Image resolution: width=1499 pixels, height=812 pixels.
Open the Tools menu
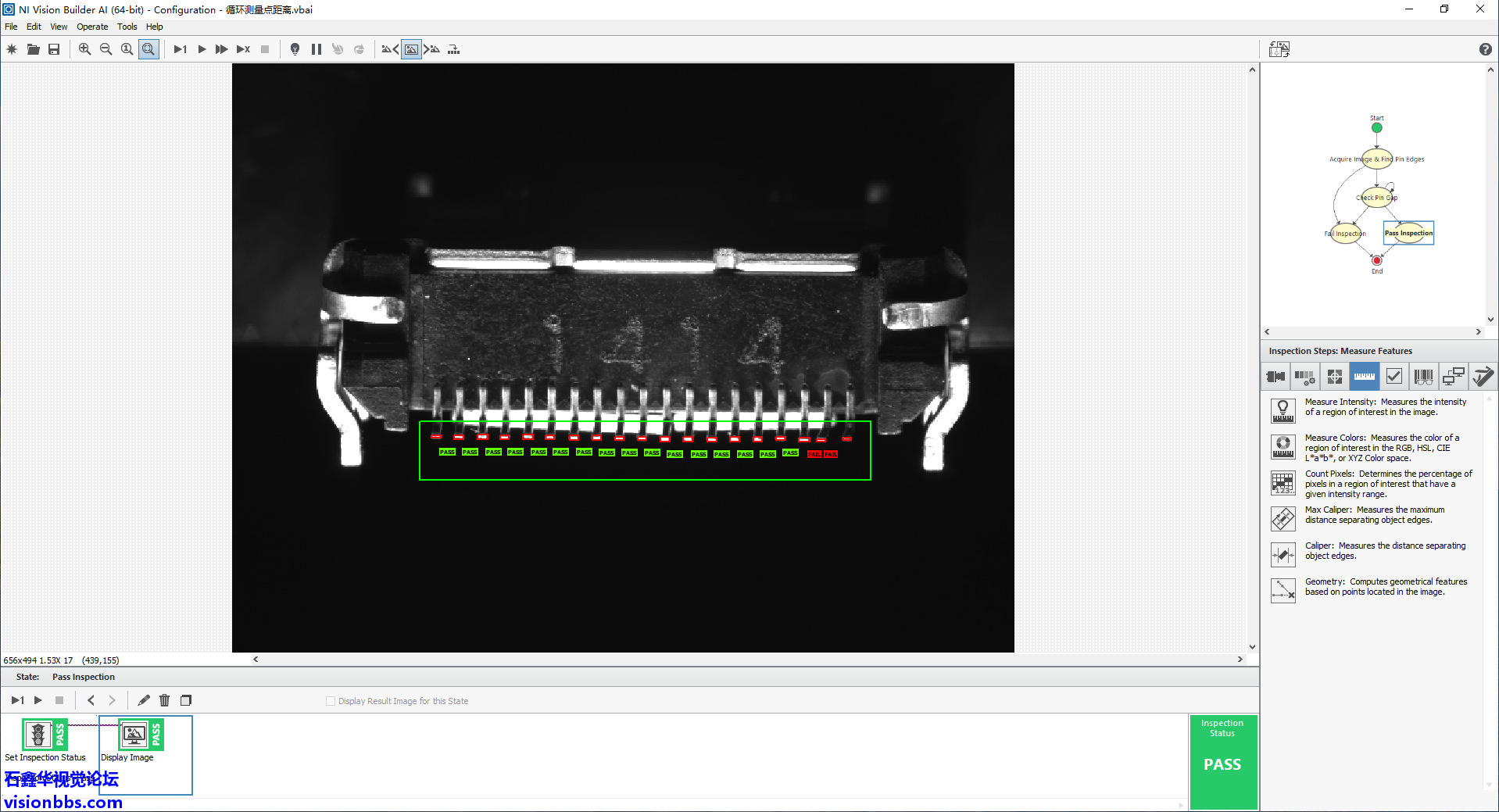(127, 27)
